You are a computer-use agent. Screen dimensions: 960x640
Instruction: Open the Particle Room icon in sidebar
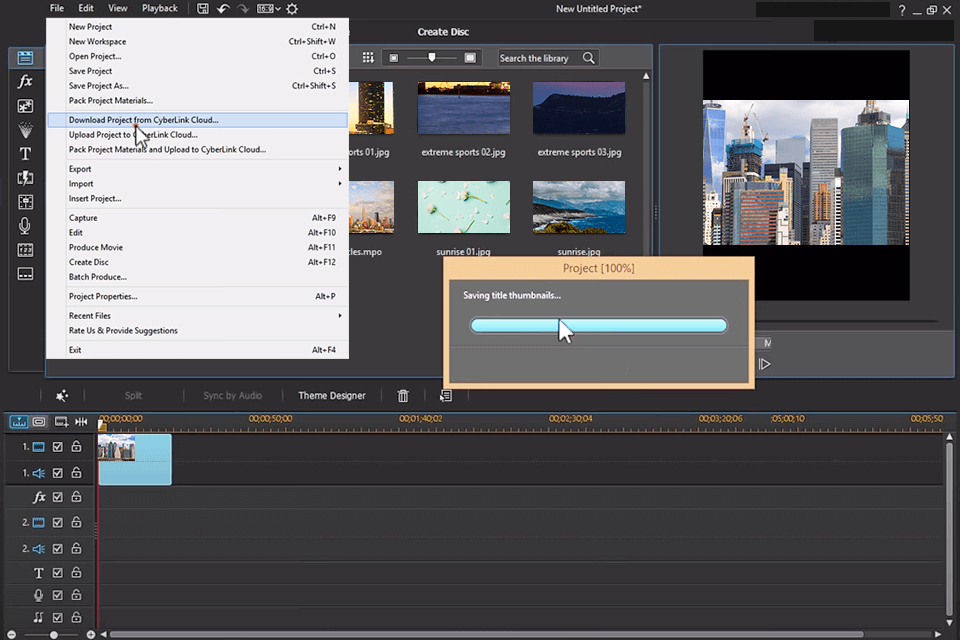25,130
